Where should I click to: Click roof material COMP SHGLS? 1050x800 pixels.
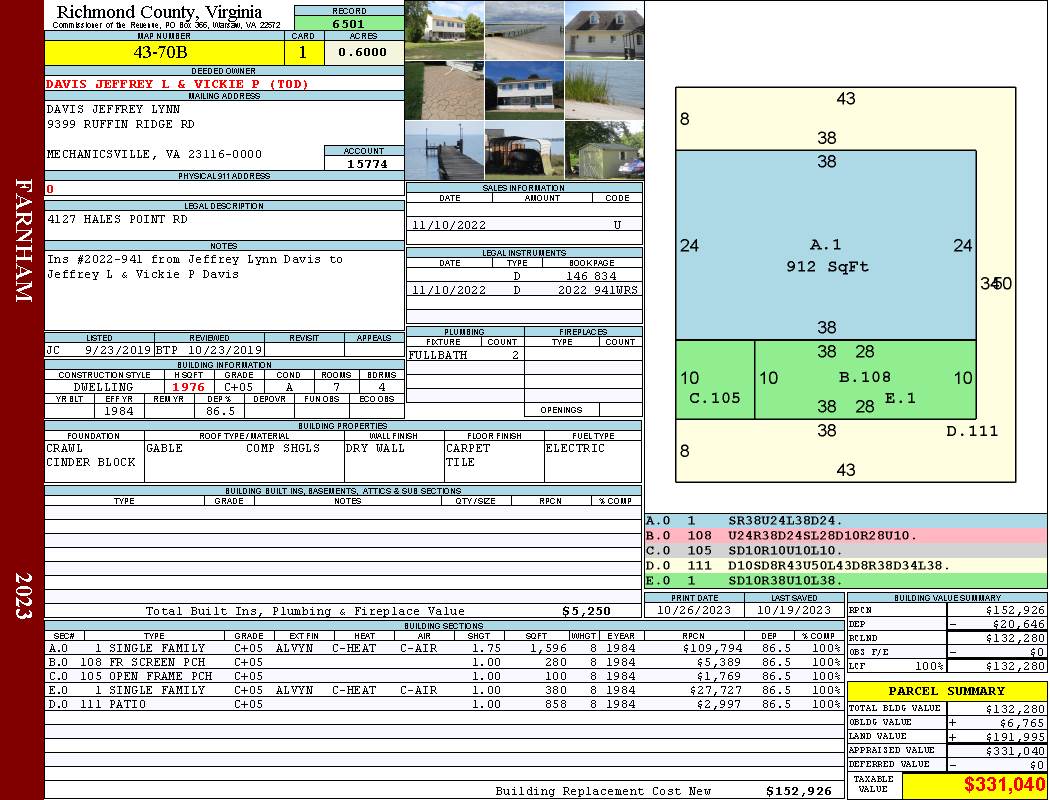click(x=283, y=448)
